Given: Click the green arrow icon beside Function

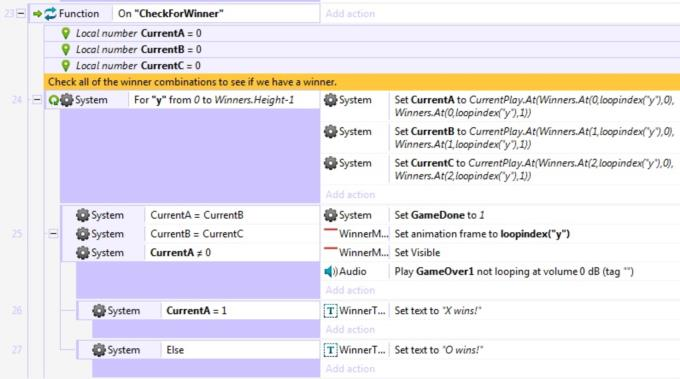Looking at the screenshot, I should 37,14.
